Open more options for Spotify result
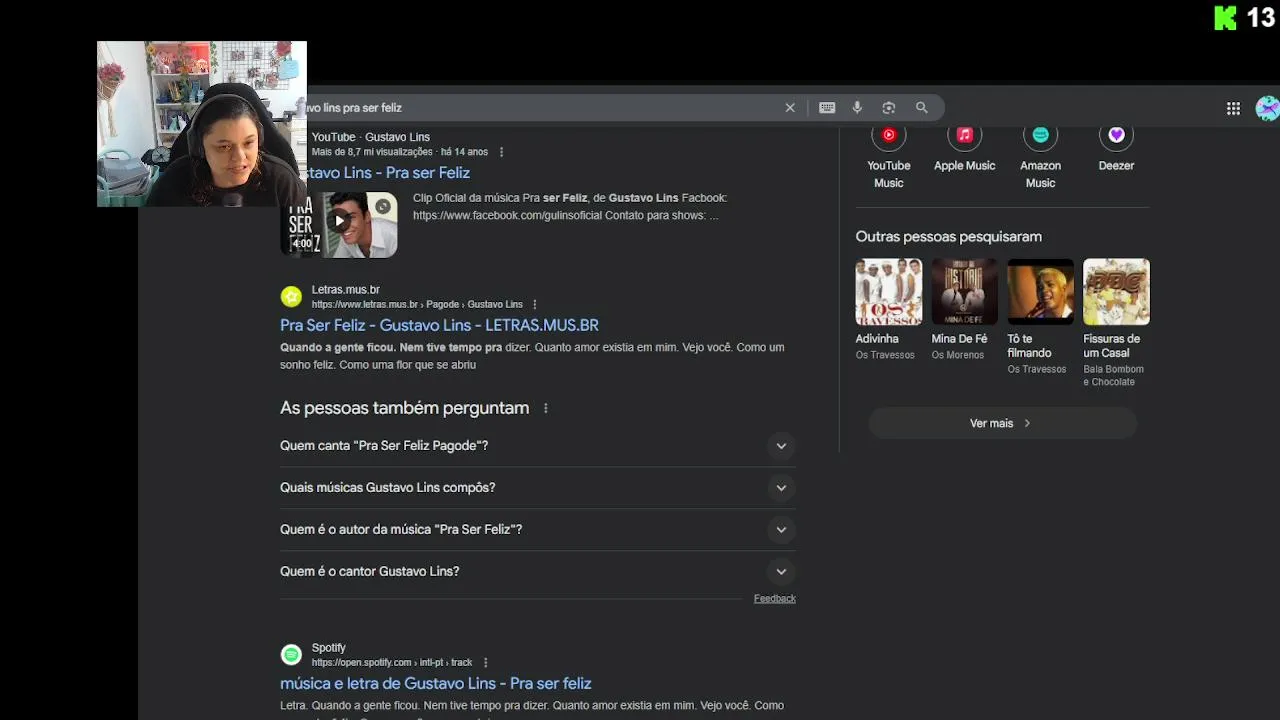This screenshot has width=1280, height=720. point(486,662)
